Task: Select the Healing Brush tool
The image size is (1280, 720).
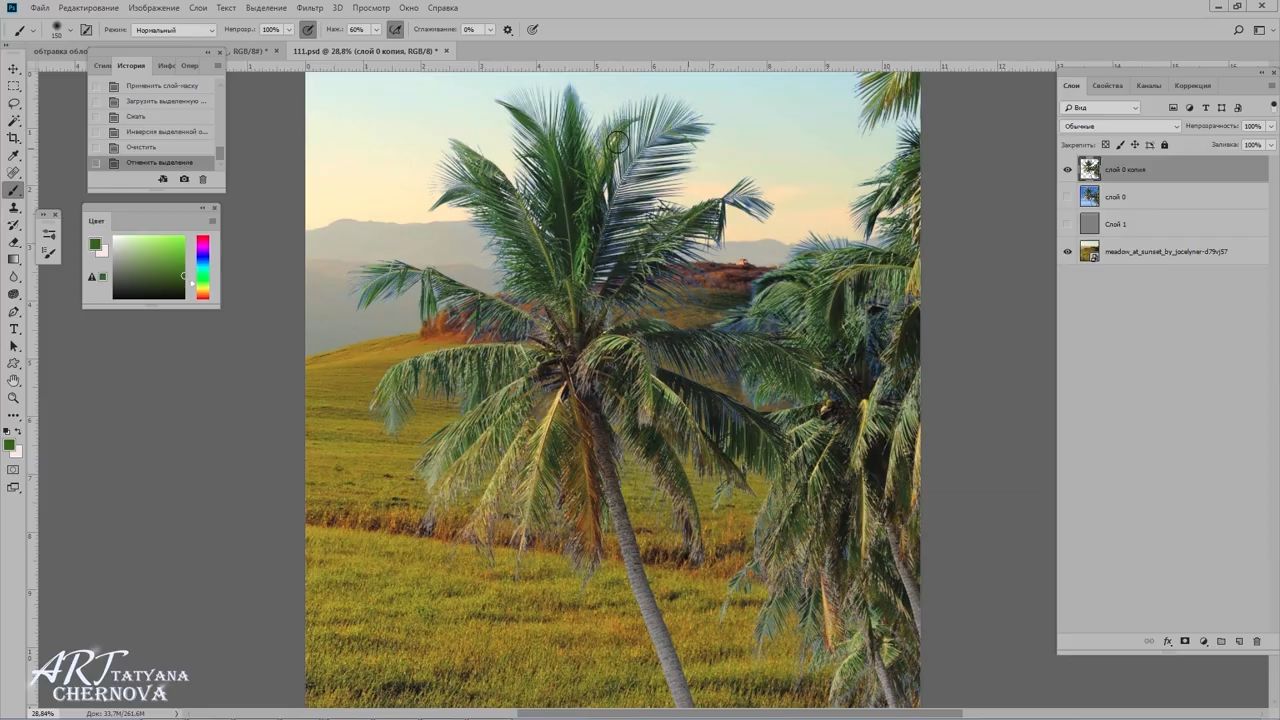Action: [14, 172]
